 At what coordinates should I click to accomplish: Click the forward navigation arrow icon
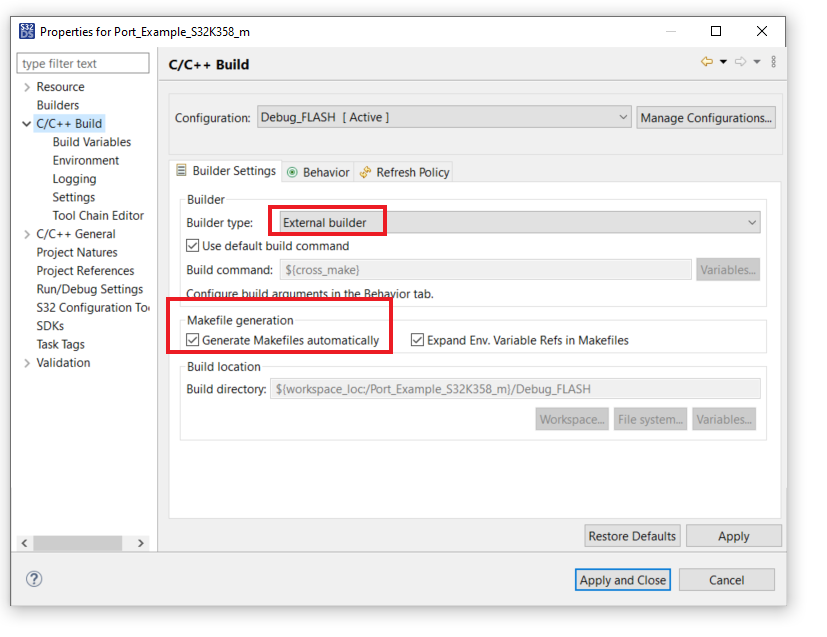(x=740, y=62)
